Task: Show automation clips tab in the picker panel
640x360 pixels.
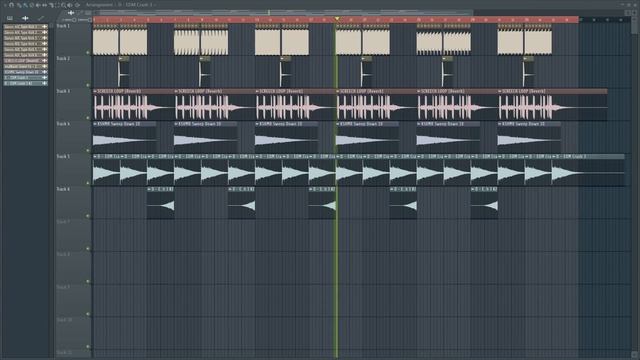Action: pos(40,18)
